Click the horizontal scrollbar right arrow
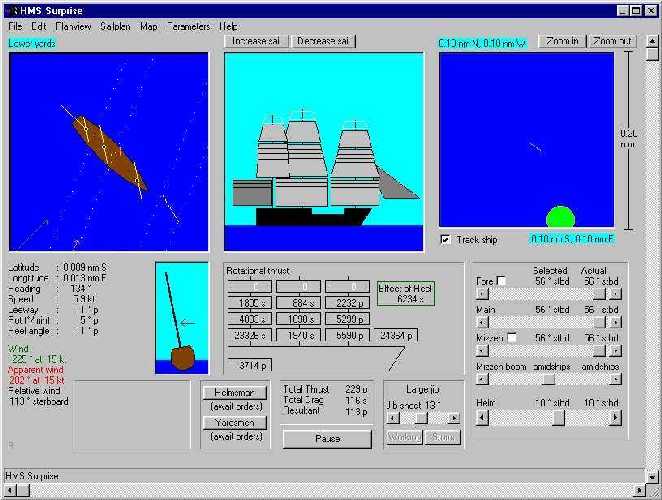The width and height of the screenshot is (662, 500). pyautogui.click(x=639, y=490)
